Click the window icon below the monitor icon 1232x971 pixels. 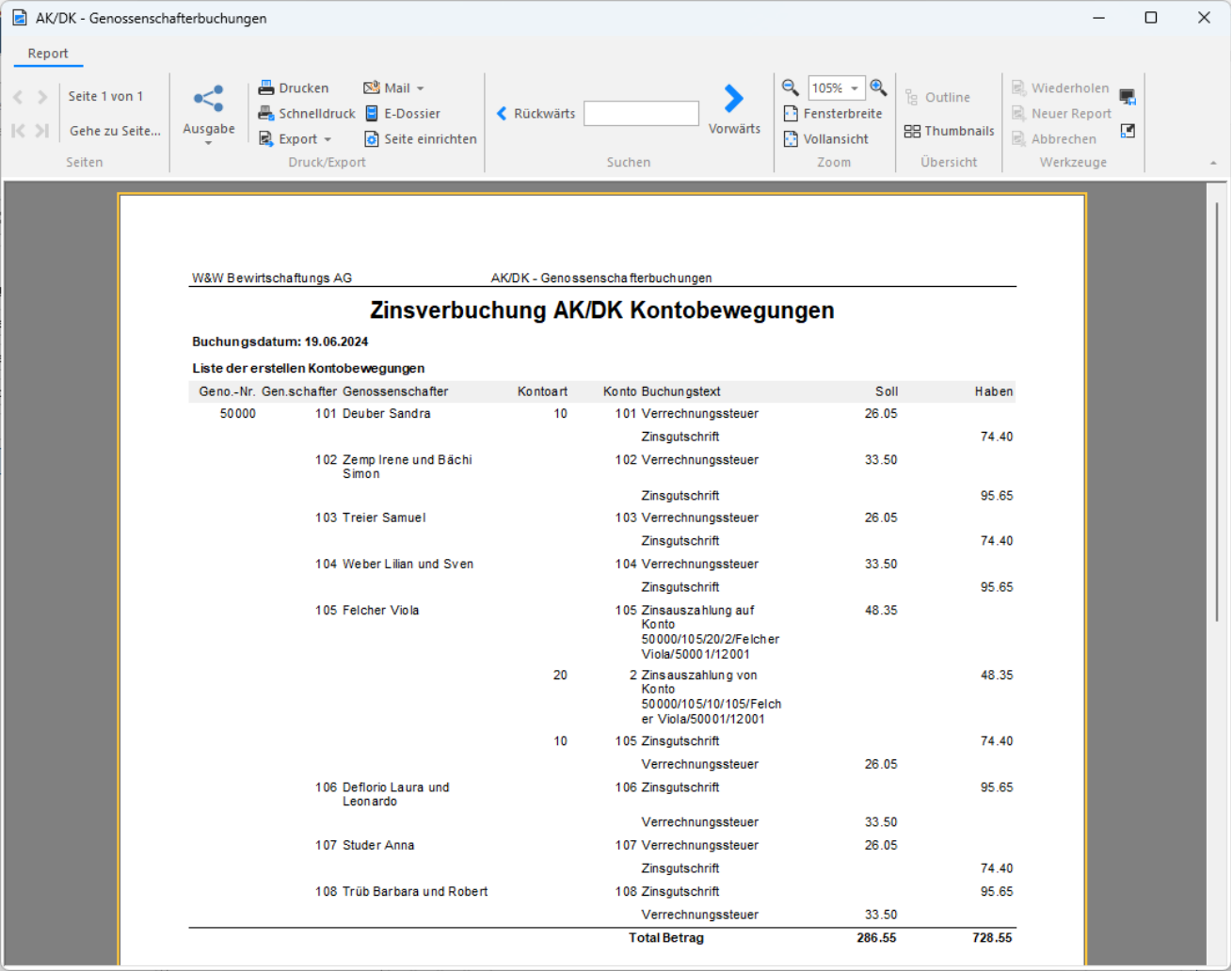pyautogui.click(x=1128, y=131)
